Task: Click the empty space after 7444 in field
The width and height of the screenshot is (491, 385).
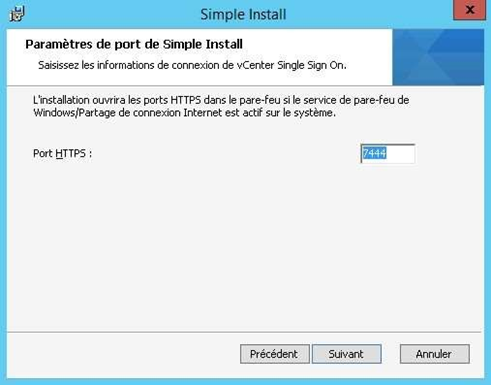Action: click(x=400, y=154)
